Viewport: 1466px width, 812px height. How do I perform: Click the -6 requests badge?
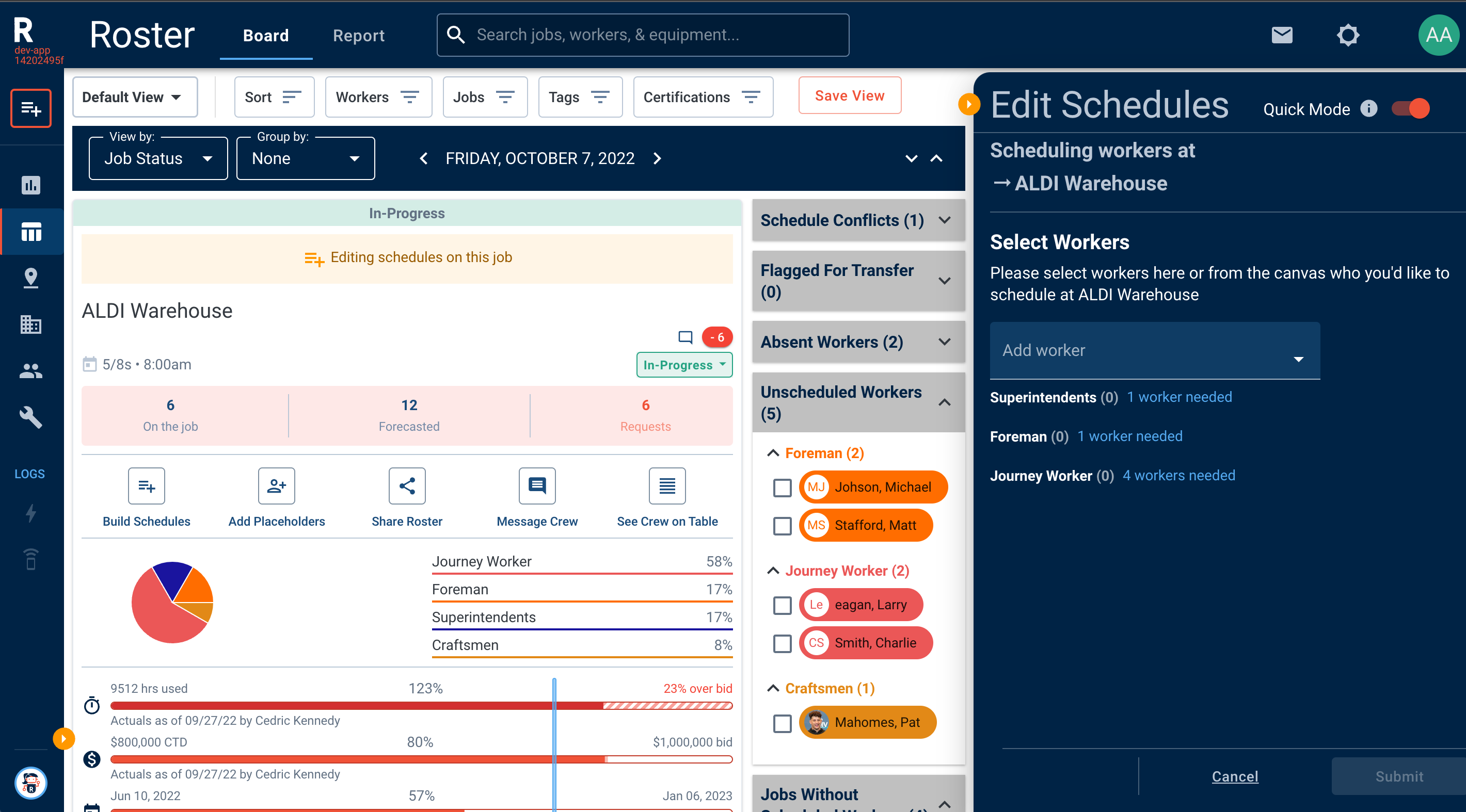[x=717, y=337]
